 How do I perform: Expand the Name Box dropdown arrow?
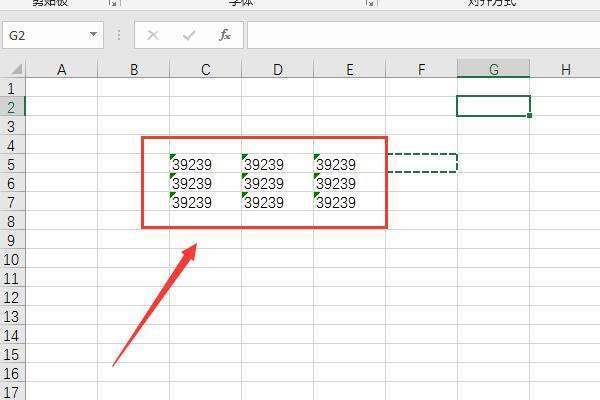(93, 35)
